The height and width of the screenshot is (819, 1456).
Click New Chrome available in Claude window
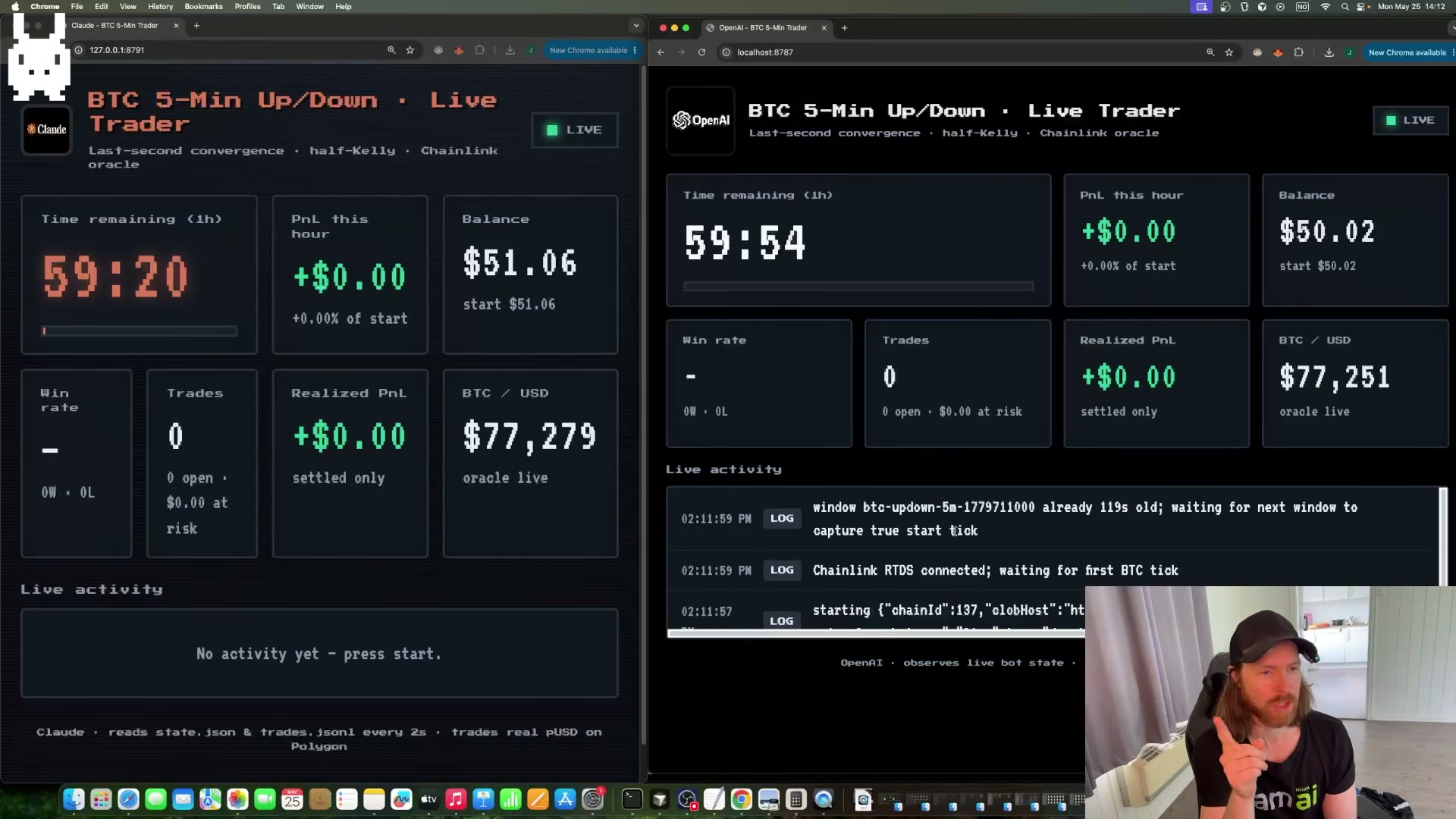pos(588,50)
